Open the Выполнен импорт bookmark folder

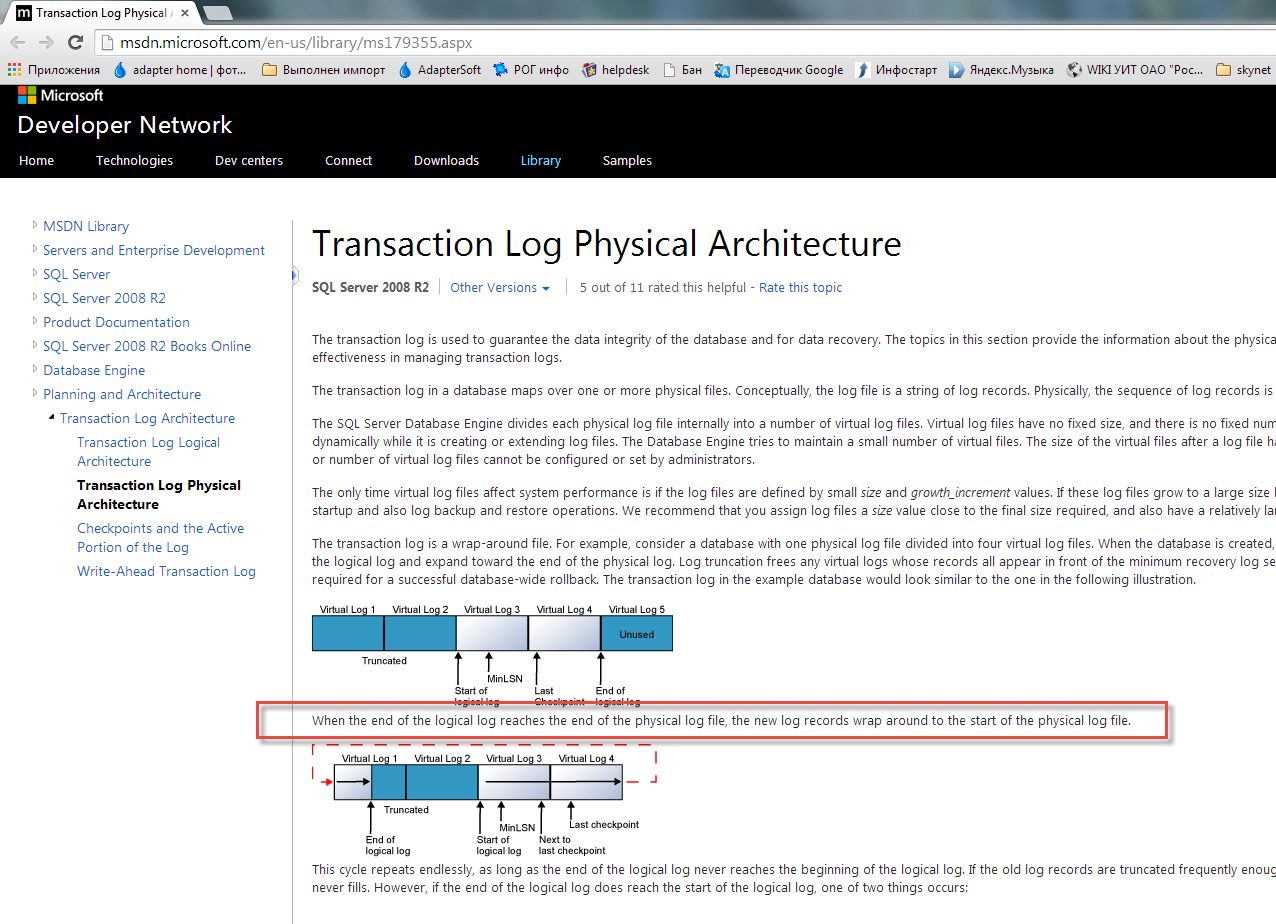(323, 70)
